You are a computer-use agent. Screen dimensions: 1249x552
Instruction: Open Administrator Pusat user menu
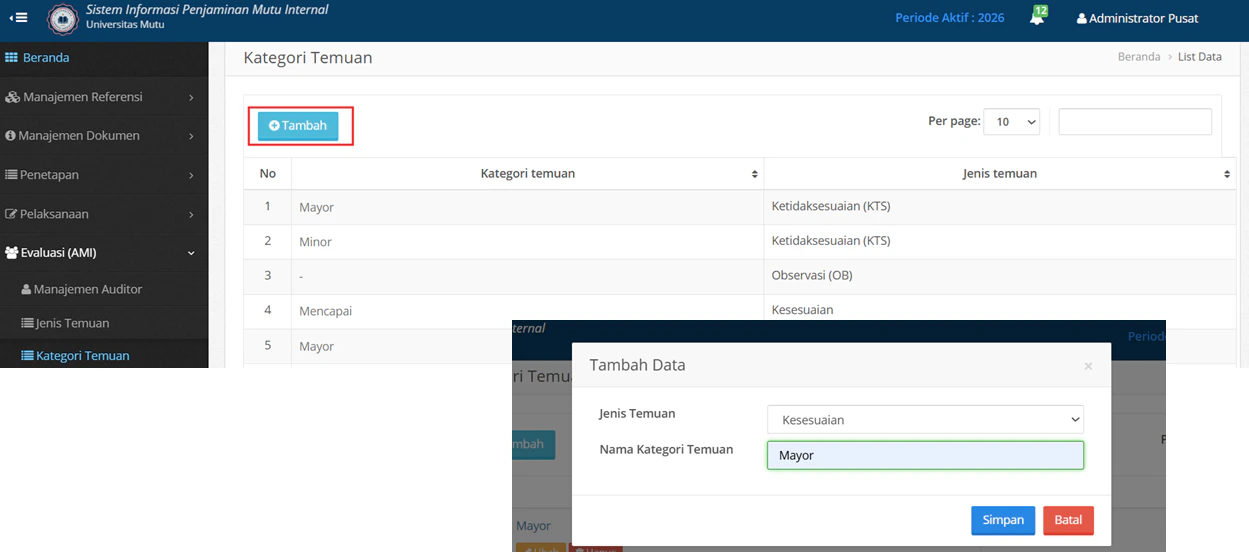pos(1137,18)
